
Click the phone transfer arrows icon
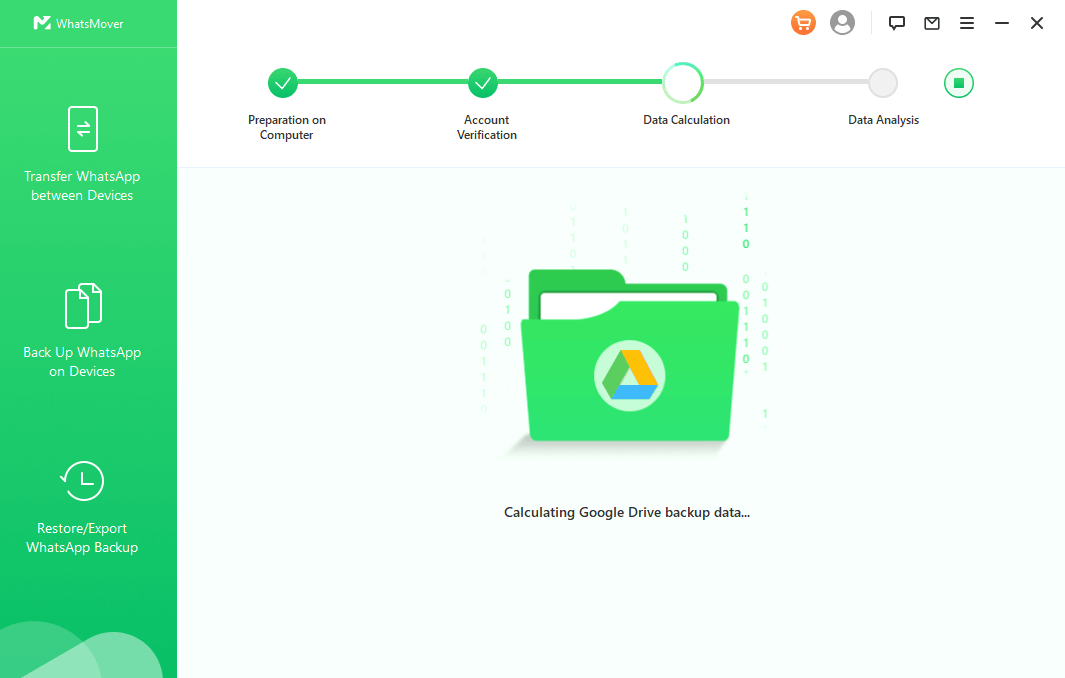83,128
